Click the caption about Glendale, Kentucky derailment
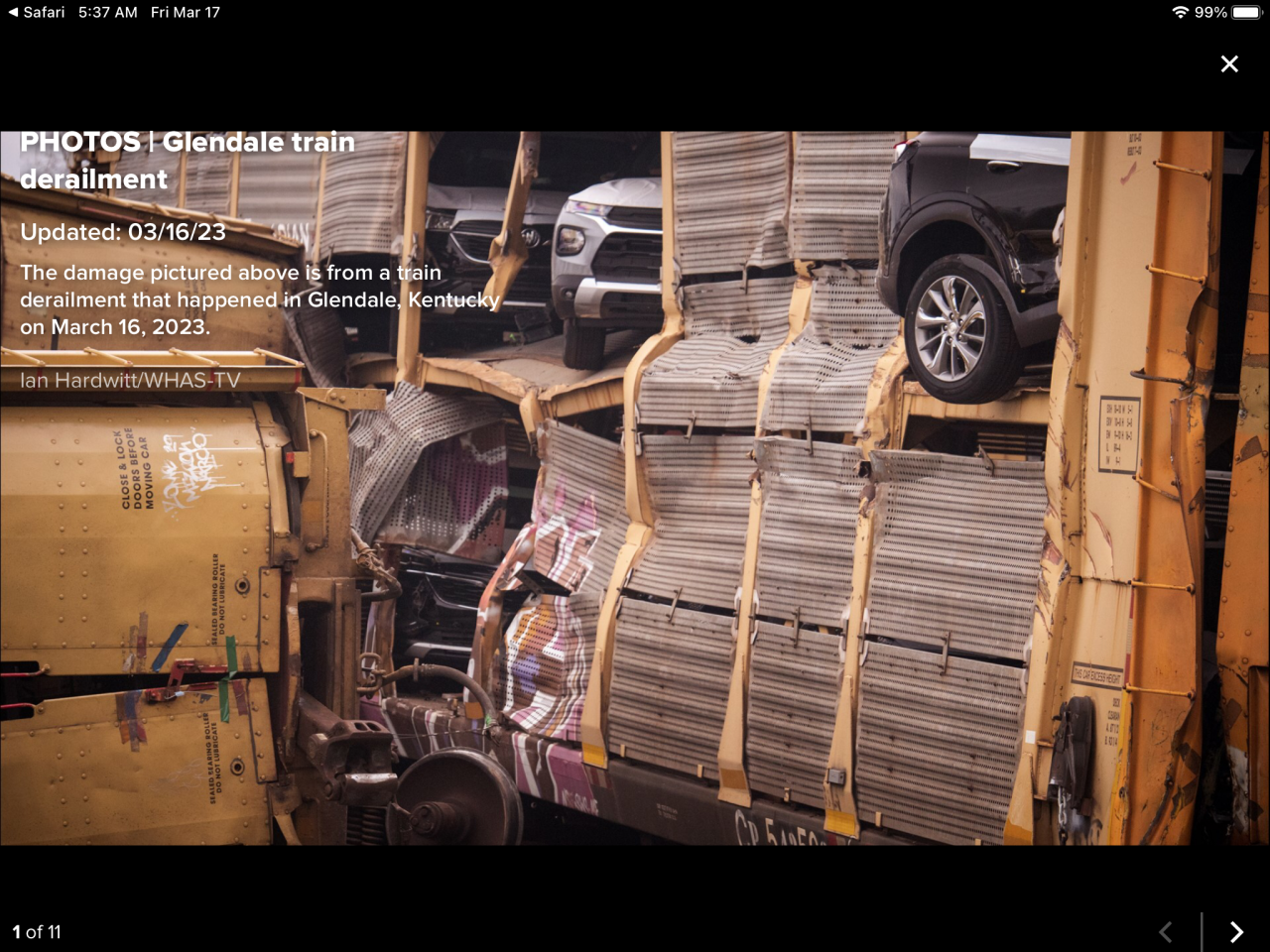 click(x=258, y=299)
